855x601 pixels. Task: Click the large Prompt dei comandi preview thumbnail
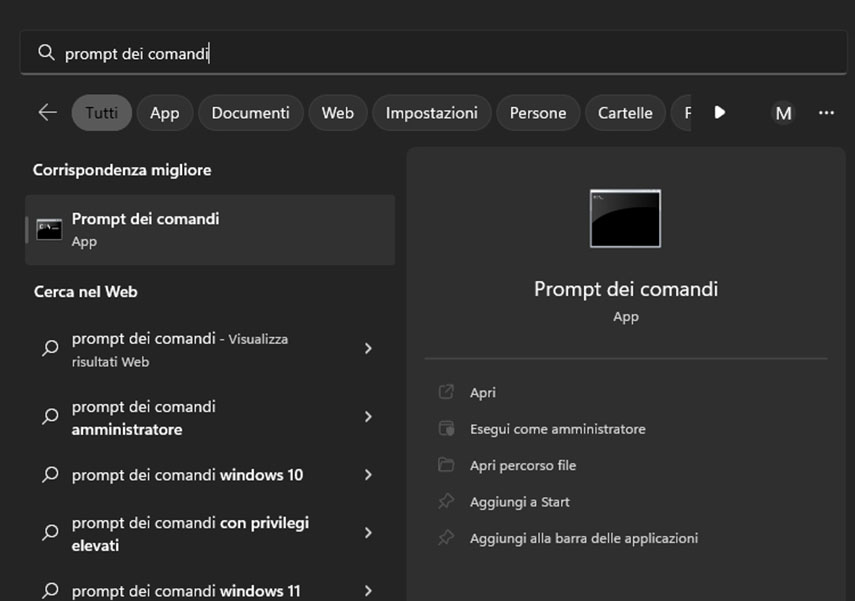pyautogui.click(x=625, y=219)
